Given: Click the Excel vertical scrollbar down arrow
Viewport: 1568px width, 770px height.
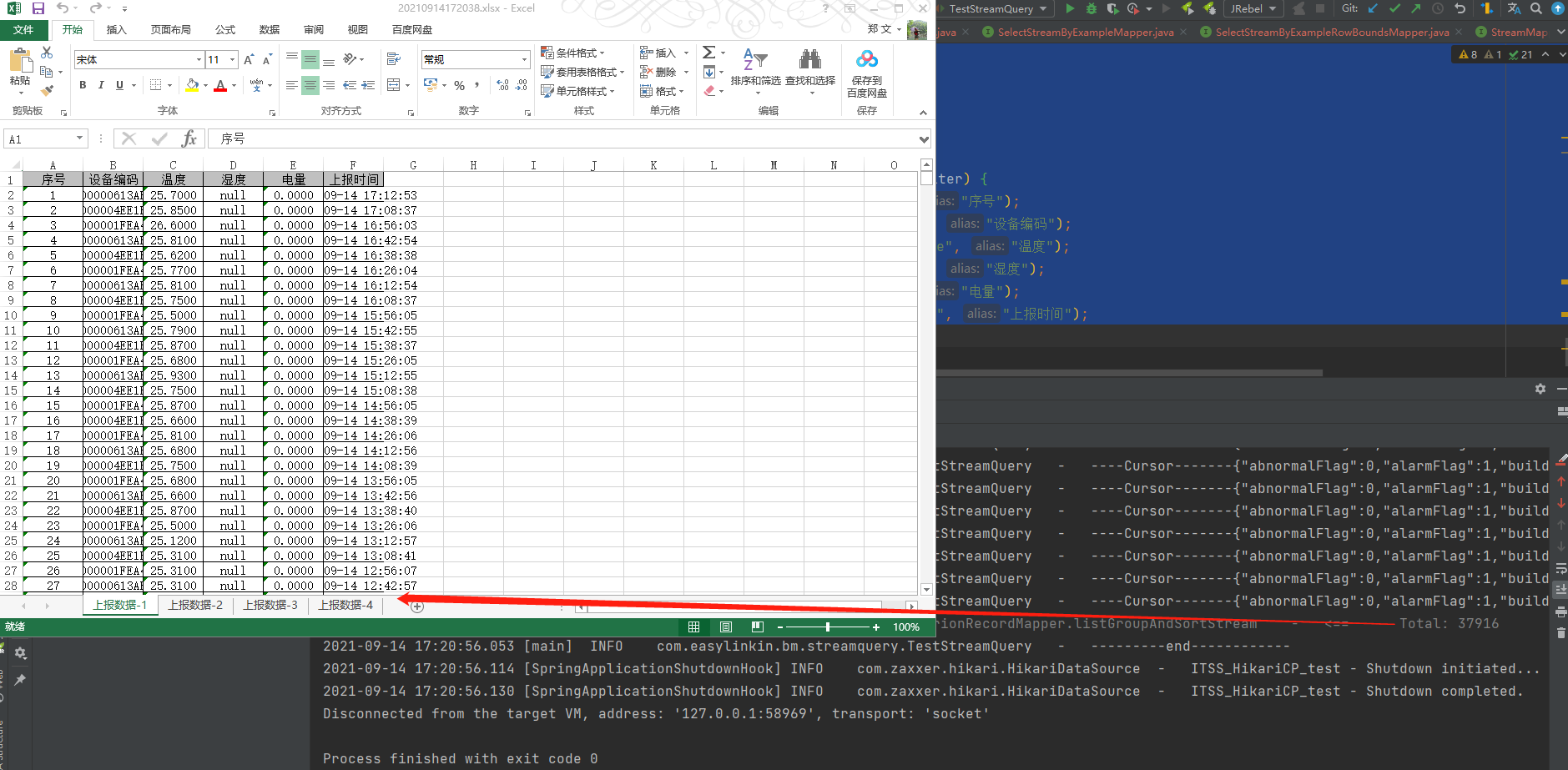Looking at the screenshot, I should click(926, 589).
